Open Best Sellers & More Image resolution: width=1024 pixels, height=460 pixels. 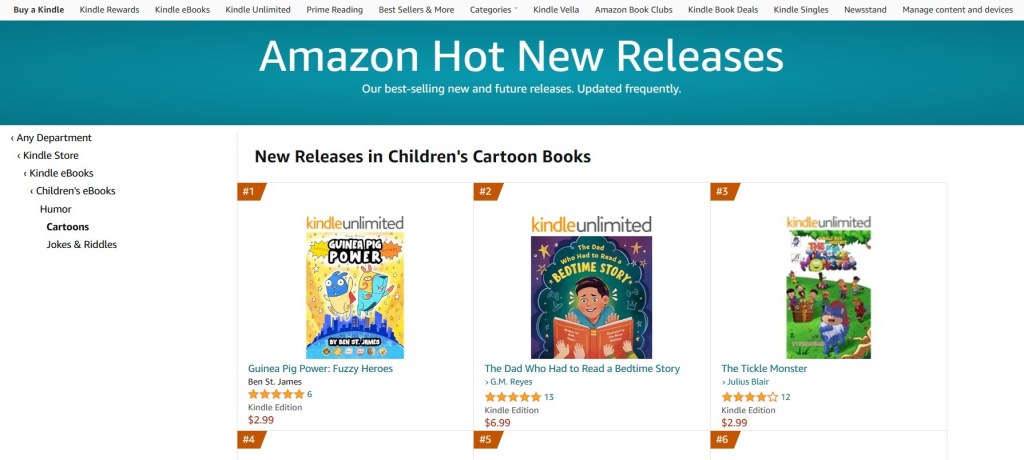(x=416, y=10)
